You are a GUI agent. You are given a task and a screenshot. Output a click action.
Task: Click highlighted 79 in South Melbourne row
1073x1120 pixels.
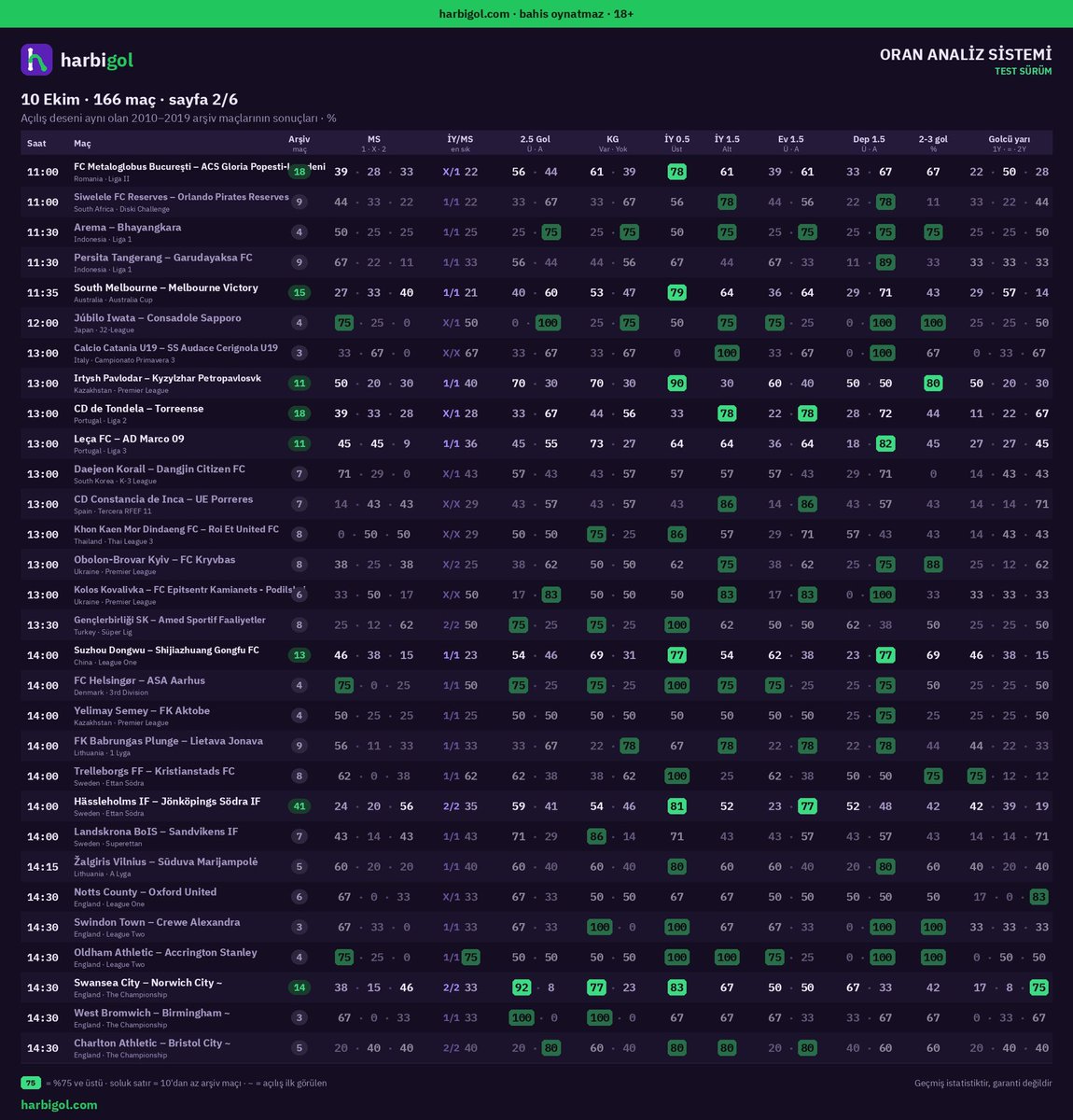coord(677,293)
